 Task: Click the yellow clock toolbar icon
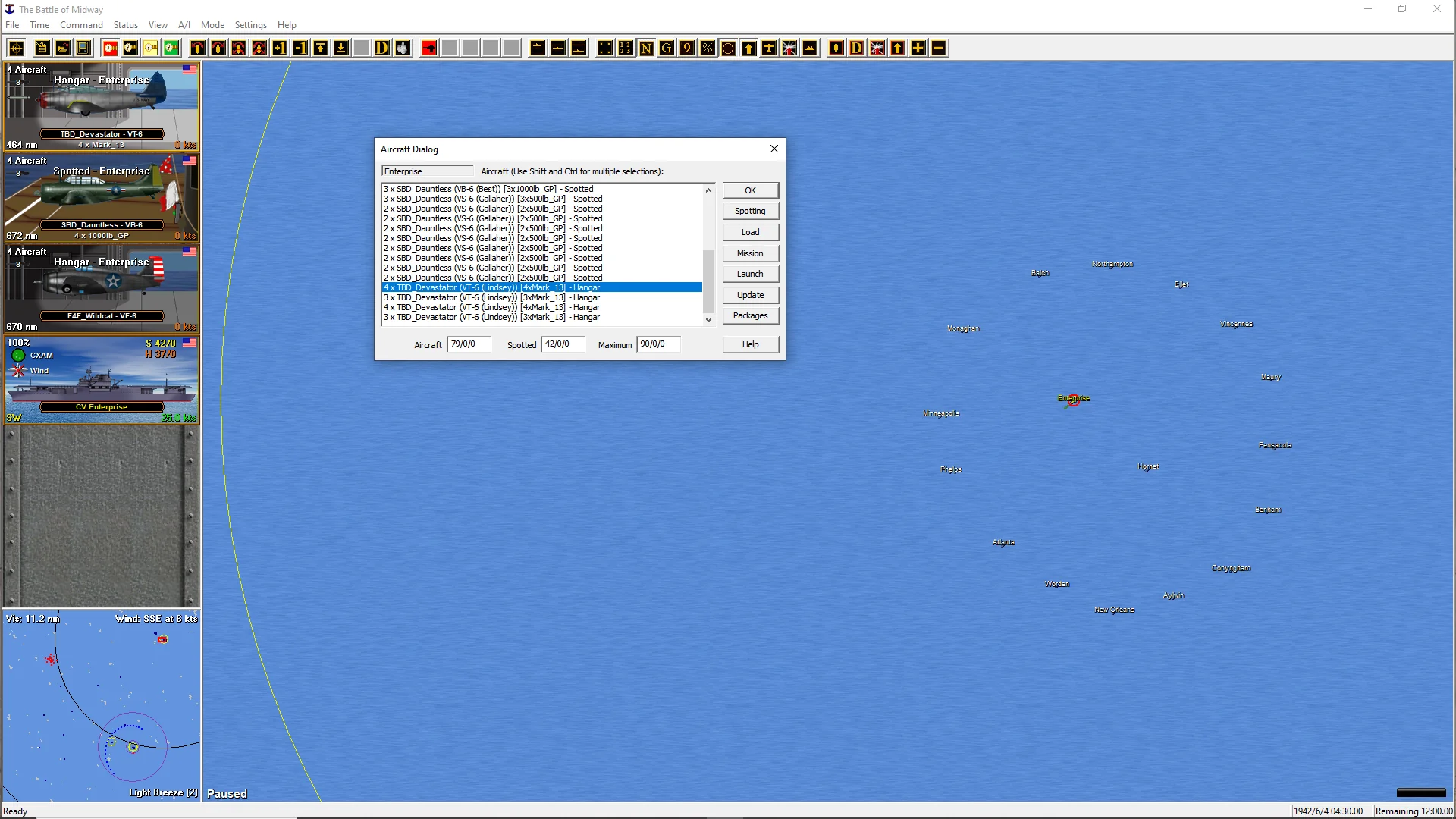point(151,49)
